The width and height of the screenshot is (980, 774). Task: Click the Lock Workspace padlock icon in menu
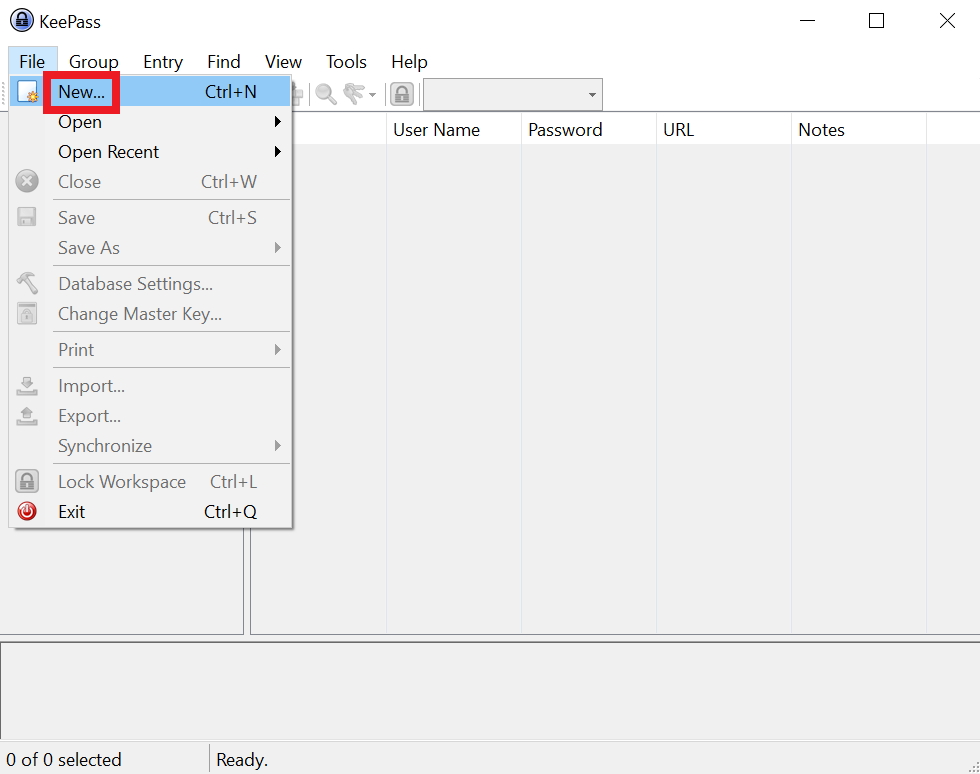[x=27, y=482]
